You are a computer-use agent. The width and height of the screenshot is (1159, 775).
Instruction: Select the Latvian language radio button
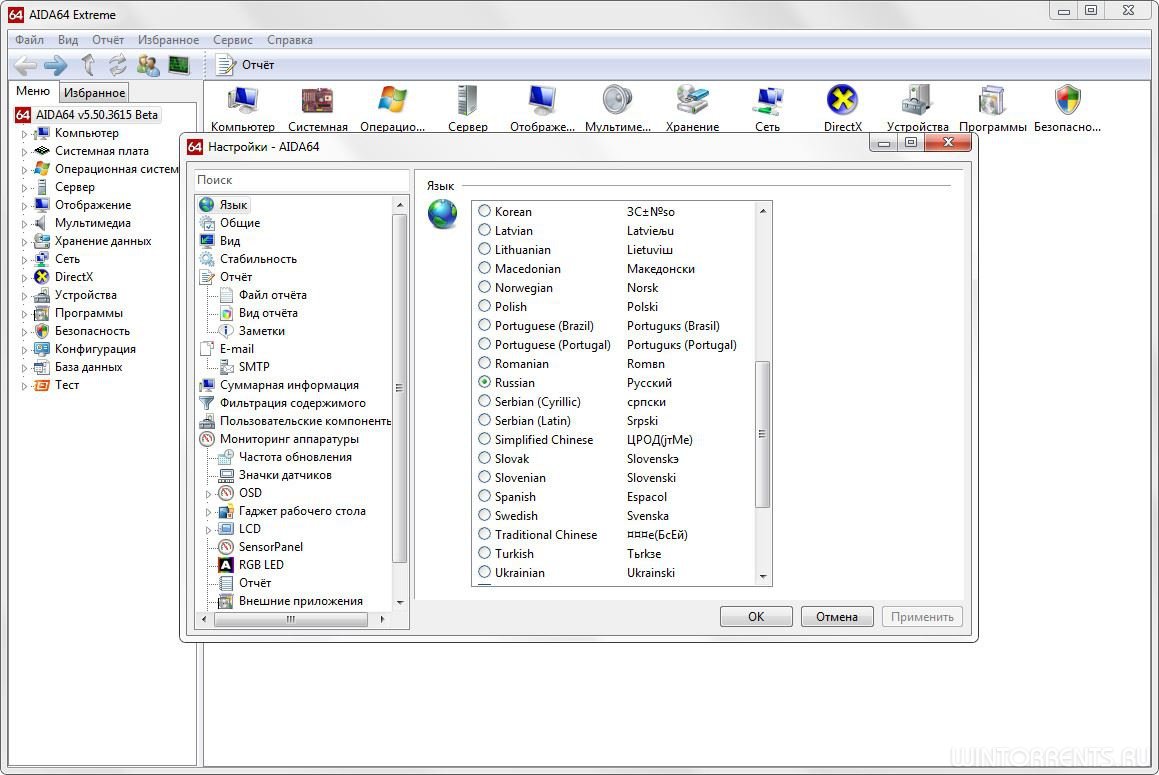[x=484, y=230]
